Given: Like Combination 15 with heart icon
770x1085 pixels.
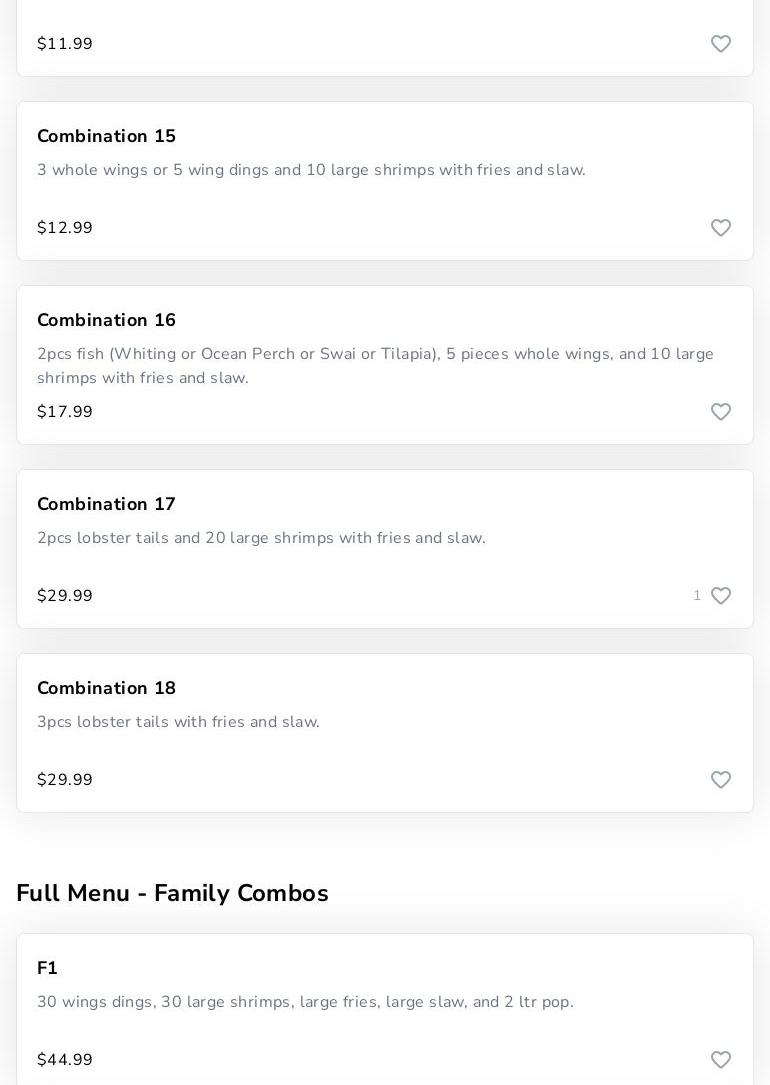Looking at the screenshot, I should (721, 228).
